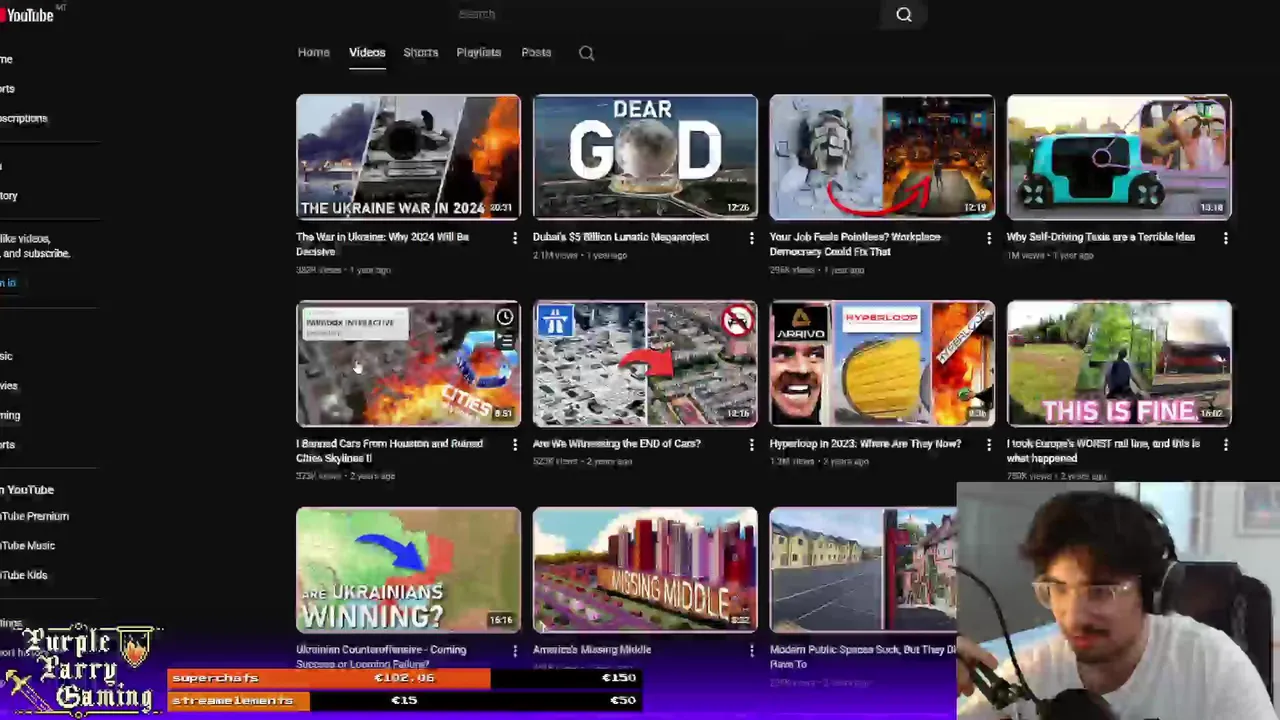1280x720 pixels.
Task: Click the search magnifier button at top
Action: (904, 14)
